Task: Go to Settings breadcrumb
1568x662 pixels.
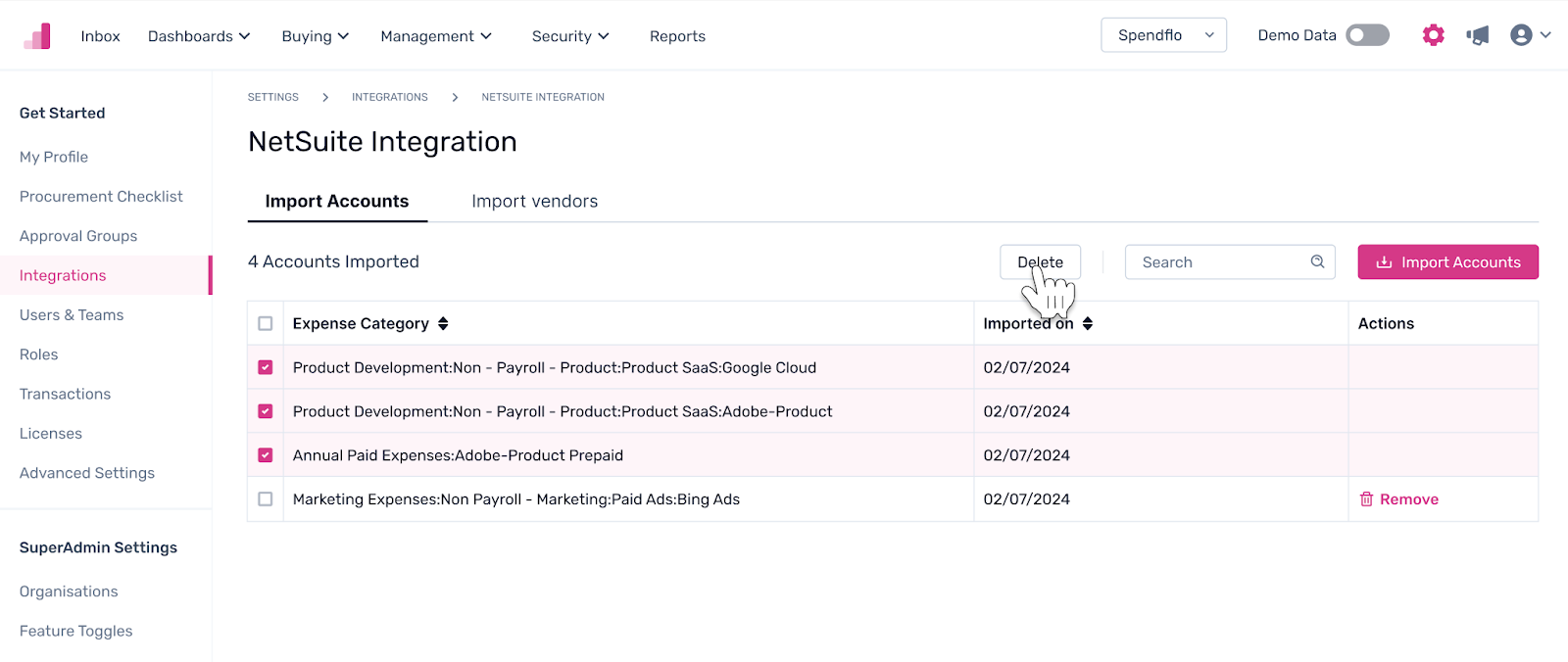Action: (x=273, y=97)
